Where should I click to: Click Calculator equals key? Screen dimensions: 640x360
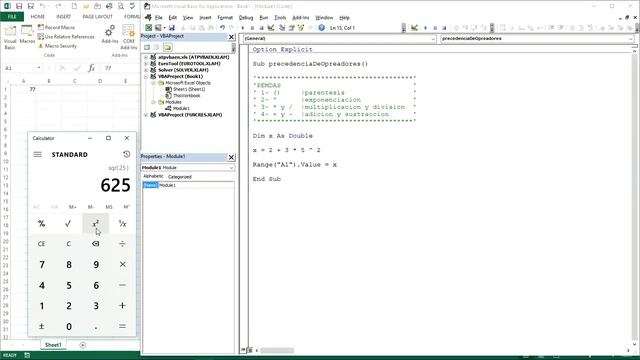122,326
